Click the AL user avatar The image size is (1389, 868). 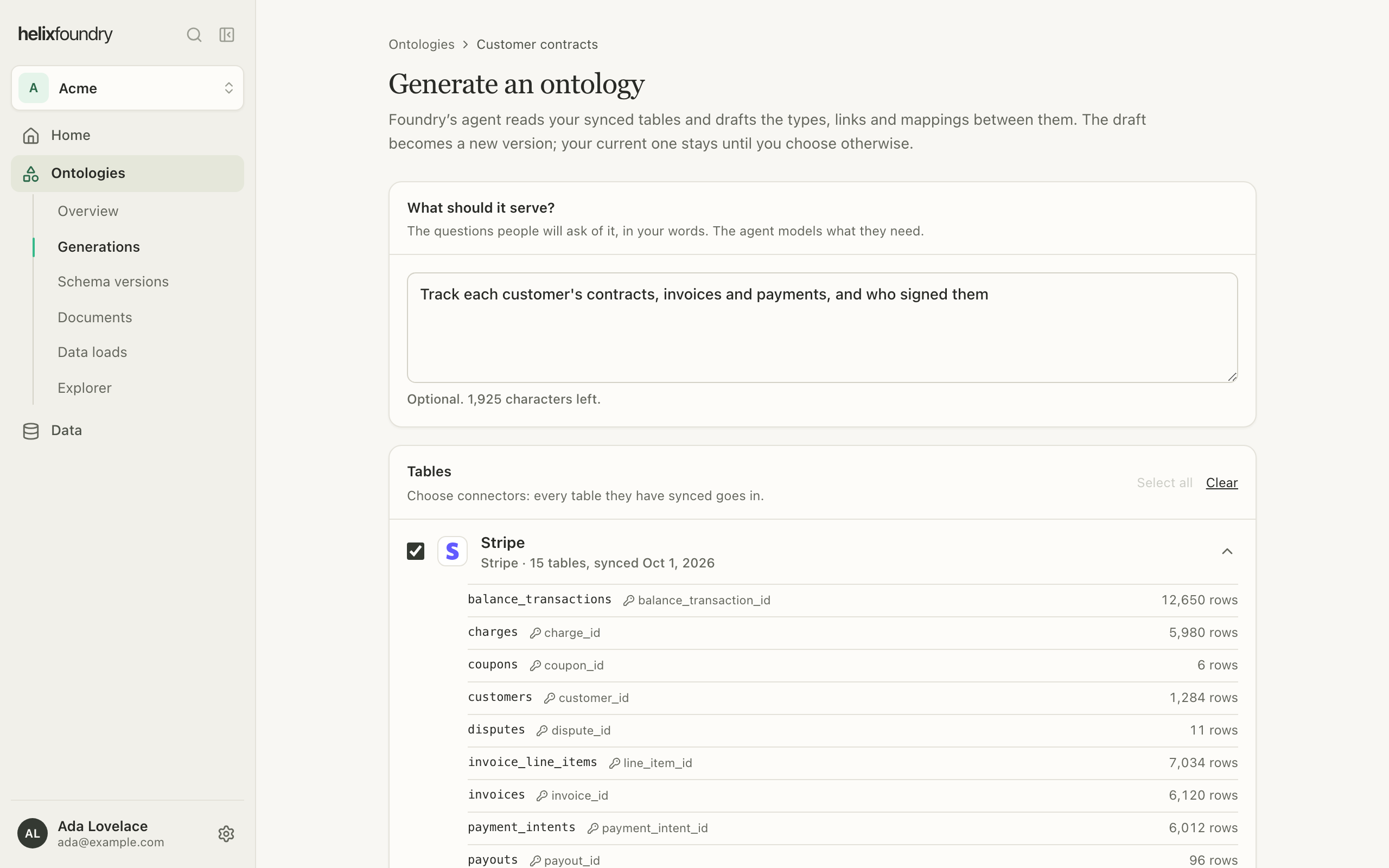click(x=32, y=833)
